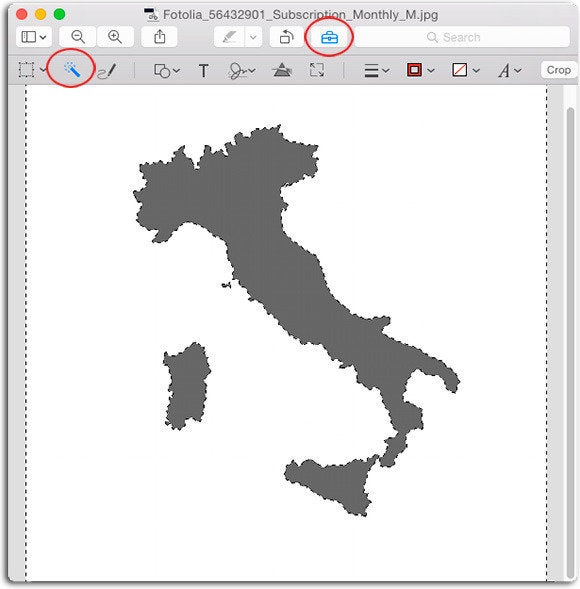Select the Instant Alpha magic wand tool
This screenshot has height=589, width=580.
click(x=72, y=69)
